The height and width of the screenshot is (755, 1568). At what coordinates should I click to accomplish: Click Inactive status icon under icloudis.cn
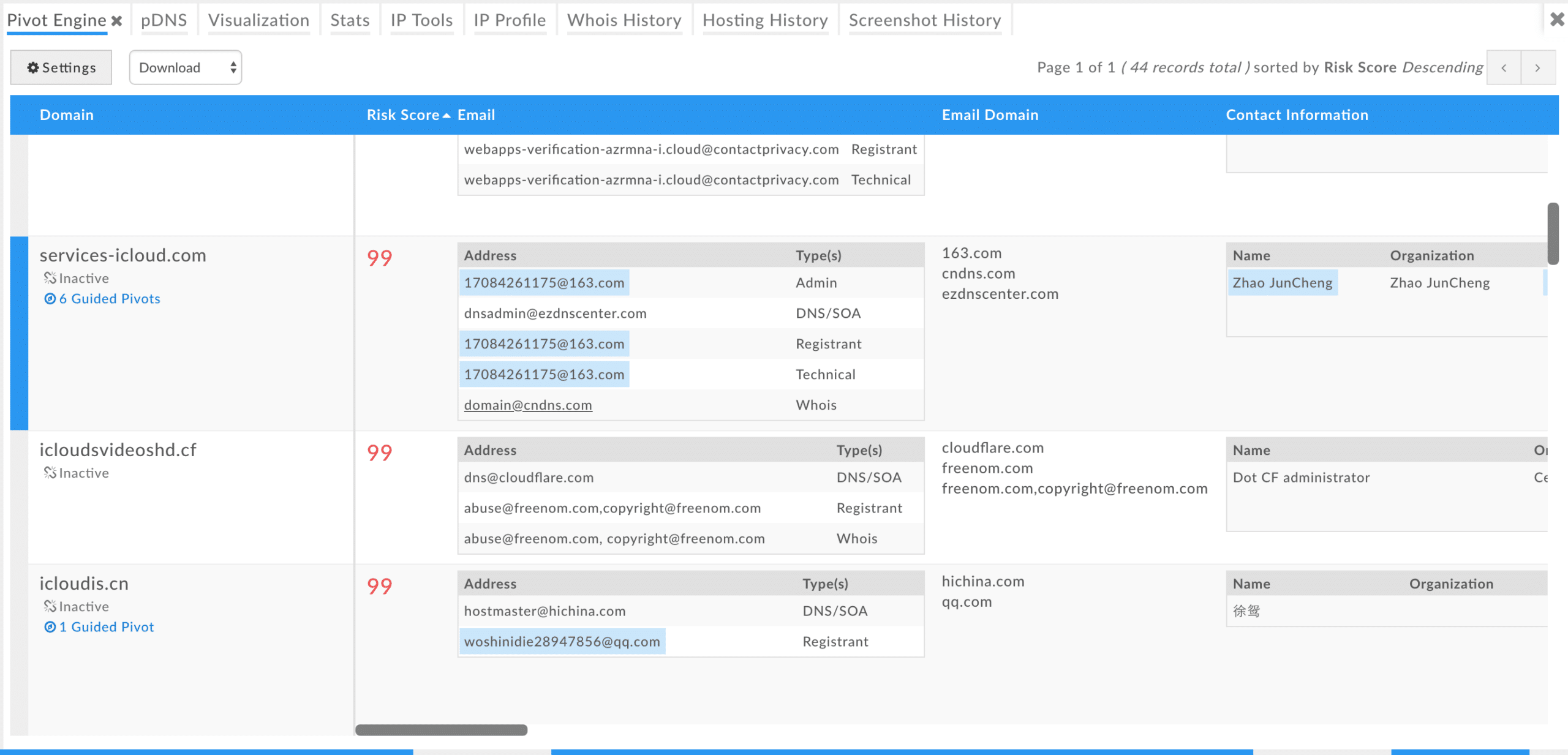click(50, 606)
